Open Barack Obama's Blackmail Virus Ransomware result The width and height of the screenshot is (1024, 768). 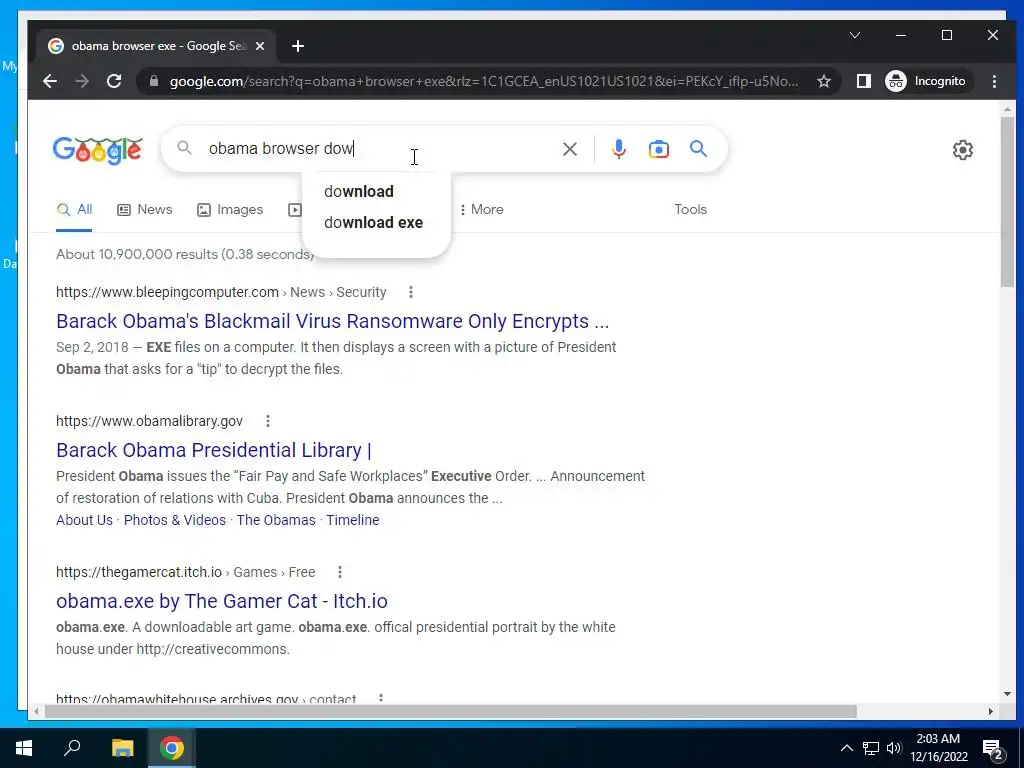coord(332,321)
